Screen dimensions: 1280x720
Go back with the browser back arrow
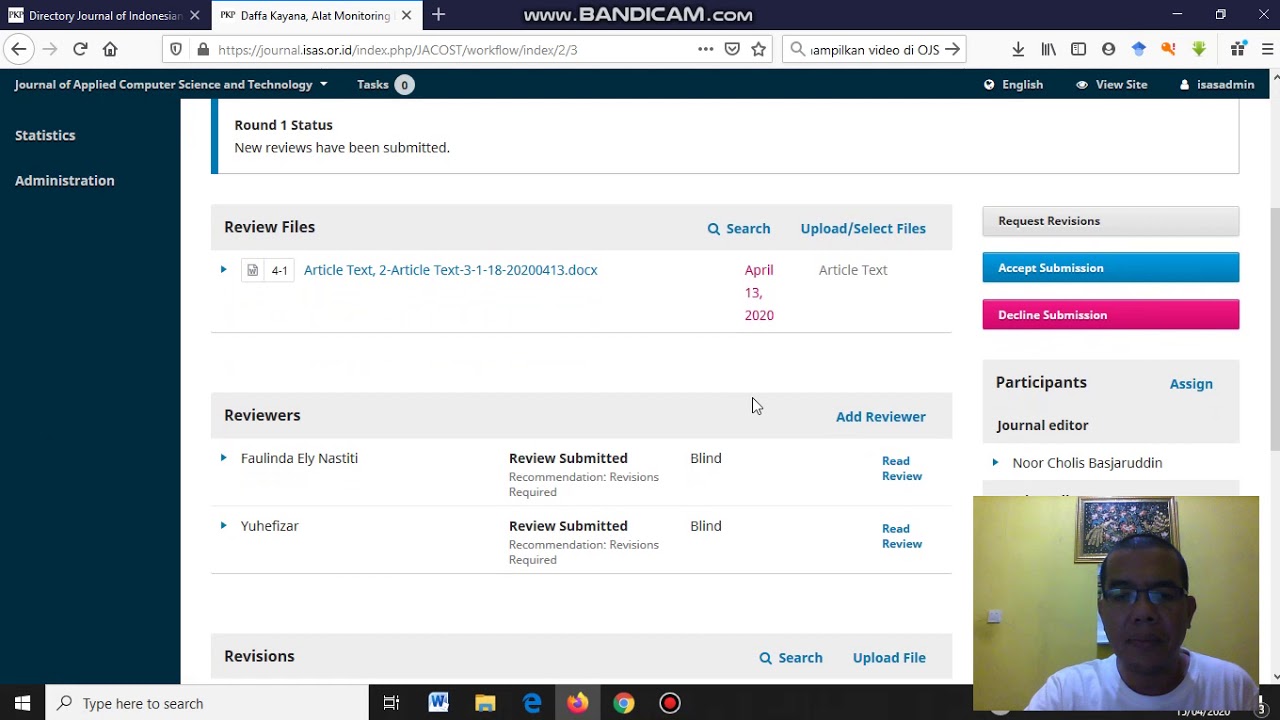tap(18, 49)
